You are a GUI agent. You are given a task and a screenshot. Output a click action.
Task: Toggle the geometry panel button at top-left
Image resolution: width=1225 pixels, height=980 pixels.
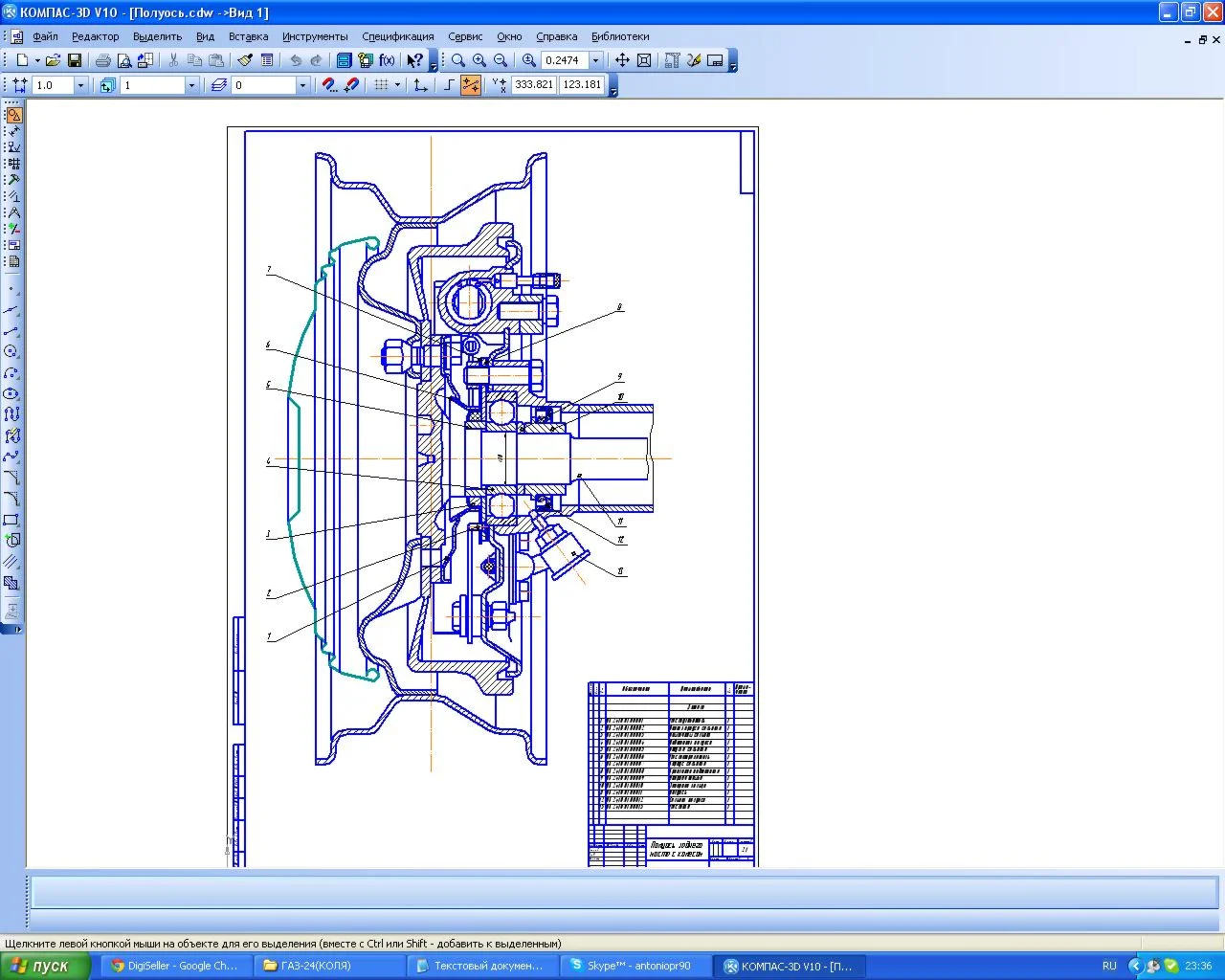tap(13, 115)
